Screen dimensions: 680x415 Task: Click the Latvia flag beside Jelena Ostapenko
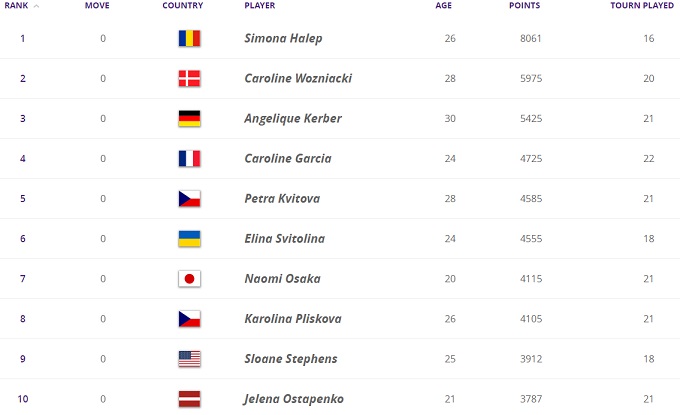[x=189, y=399]
